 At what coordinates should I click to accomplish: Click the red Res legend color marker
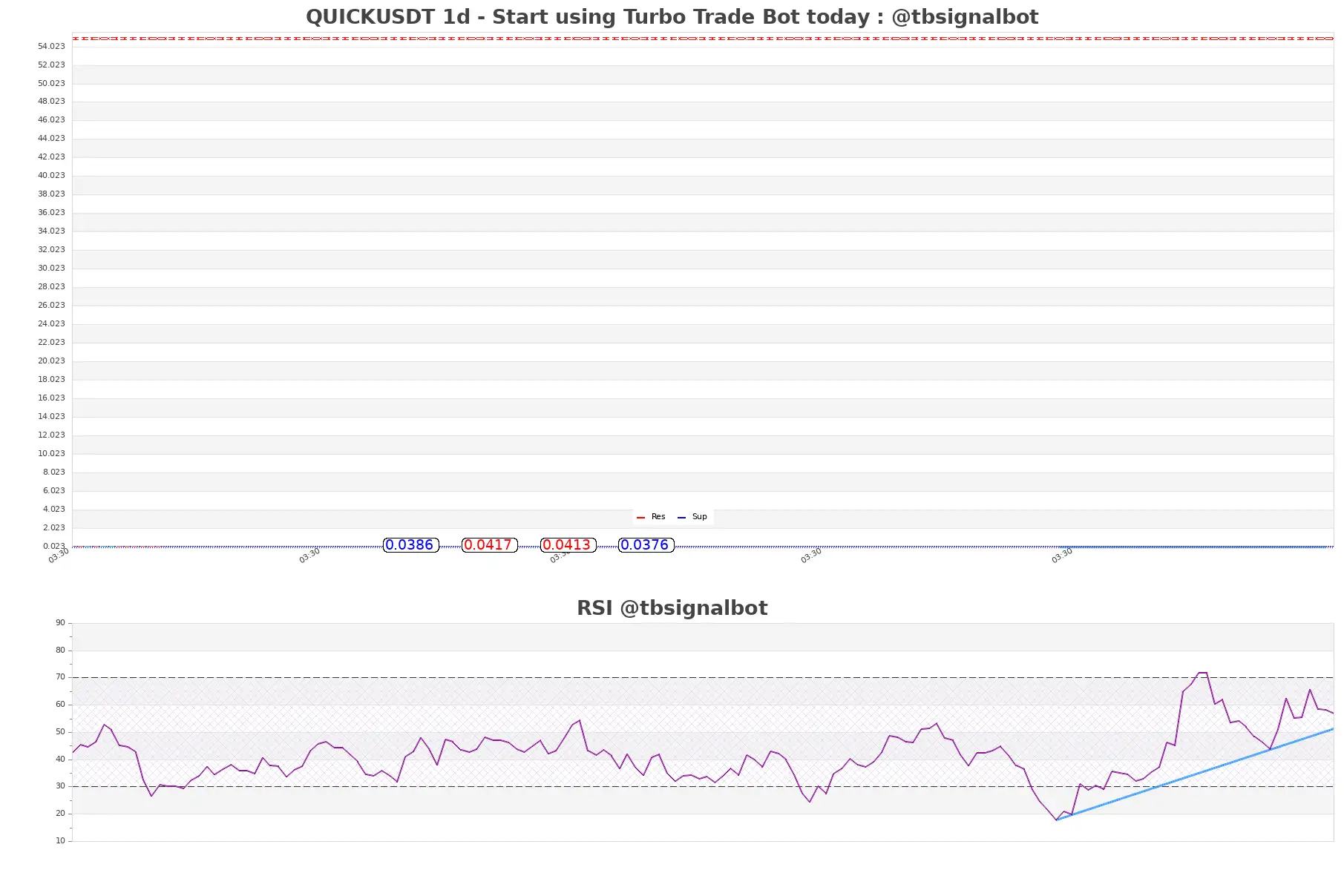click(x=640, y=518)
